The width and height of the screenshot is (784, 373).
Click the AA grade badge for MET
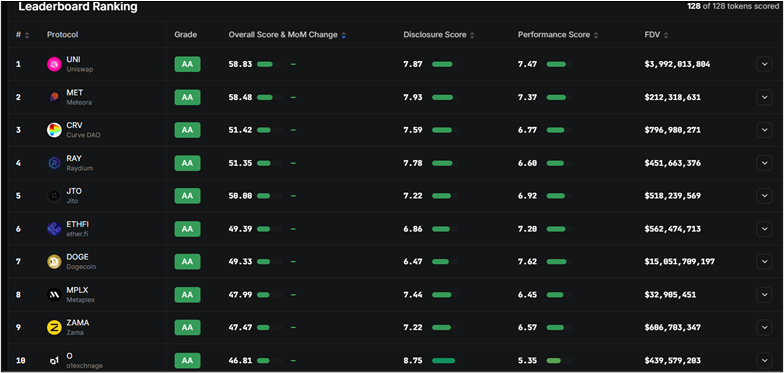click(188, 98)
